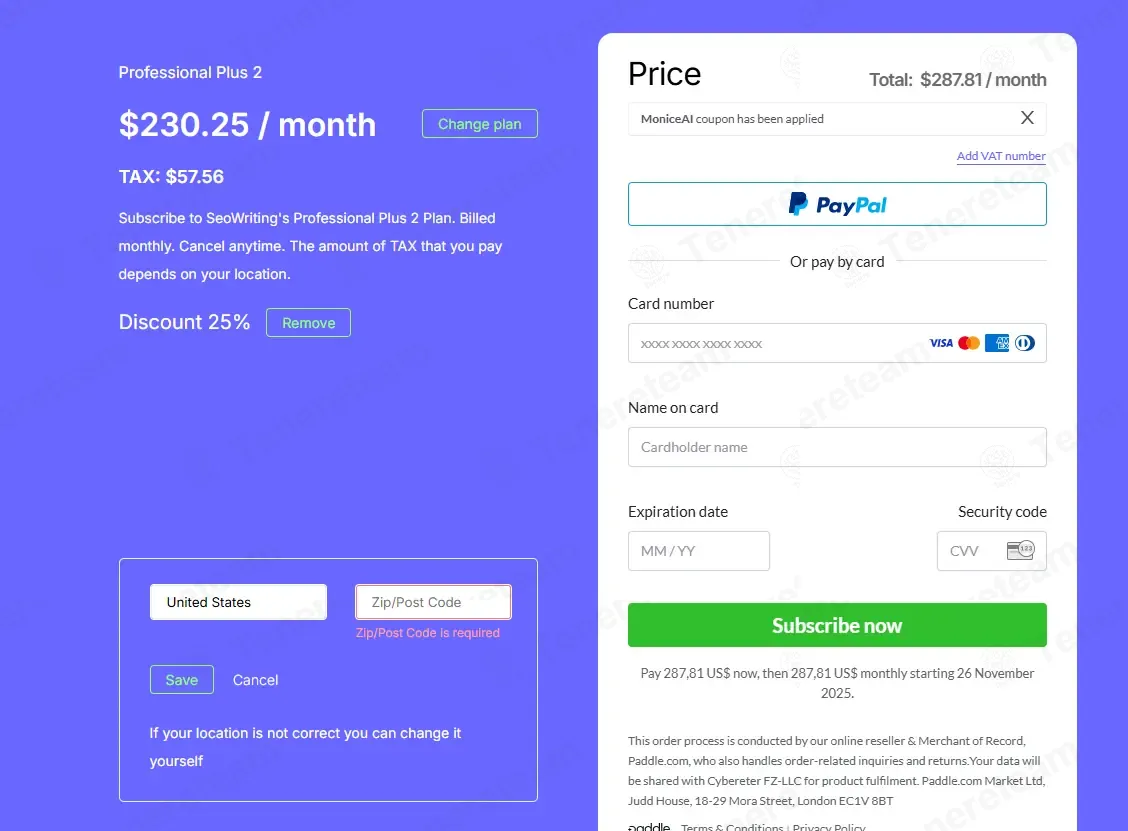This screenshot has height=831, width=1128.
Task: Click the Visa card icon
Action: [941, 343]
